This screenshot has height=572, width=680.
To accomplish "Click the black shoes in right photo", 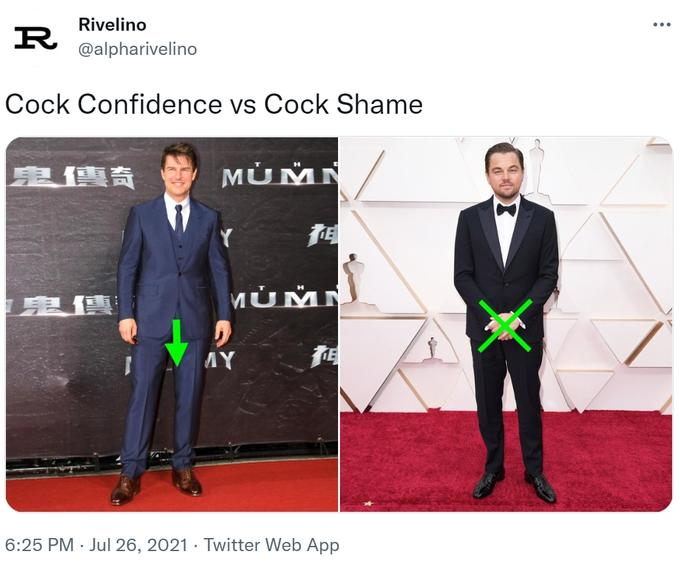I will (x=513, y=485).
